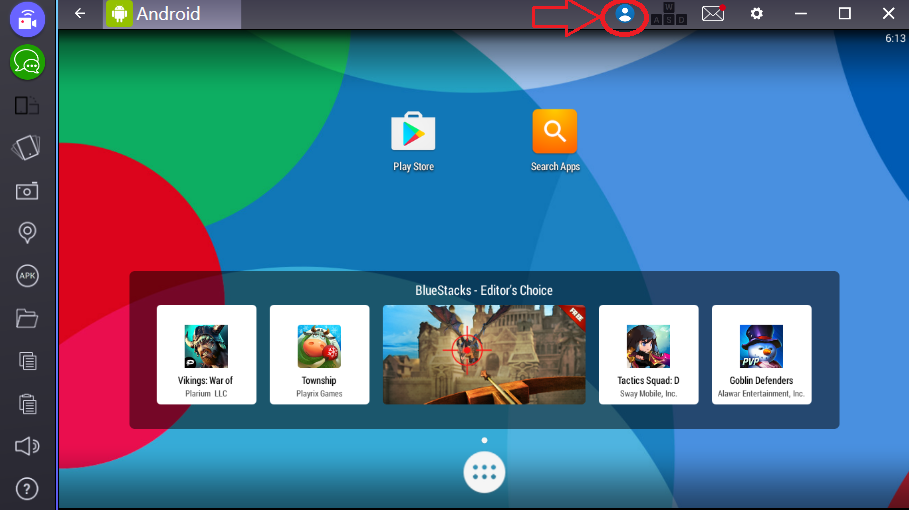
Task: Open the Search Apps icon
Action: (x=555, y=141)
